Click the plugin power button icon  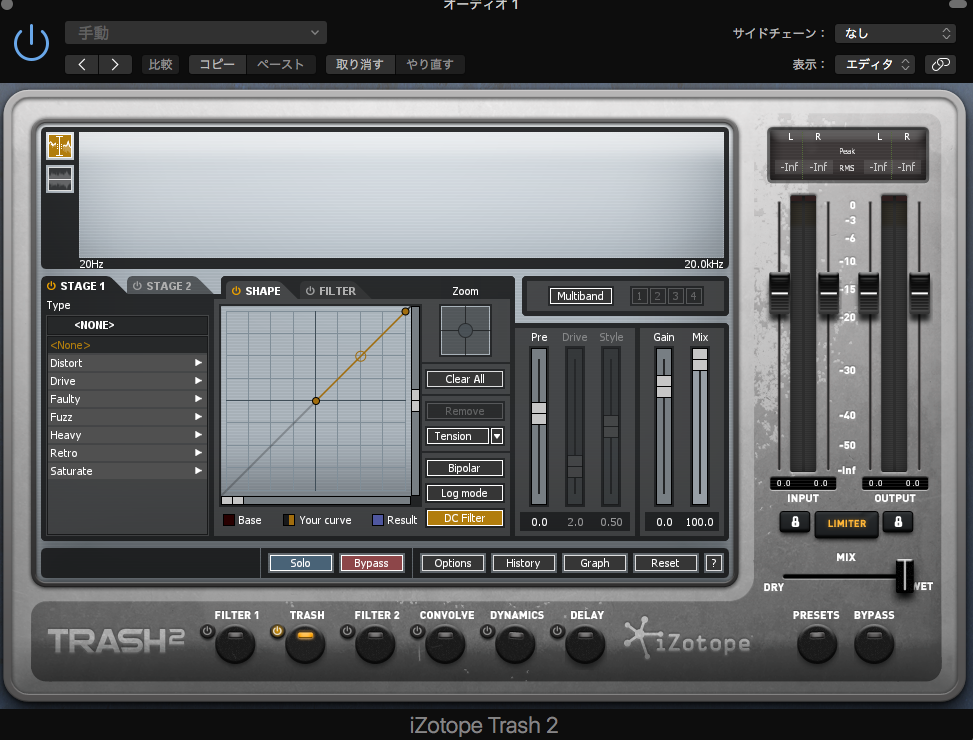(31, 42)
